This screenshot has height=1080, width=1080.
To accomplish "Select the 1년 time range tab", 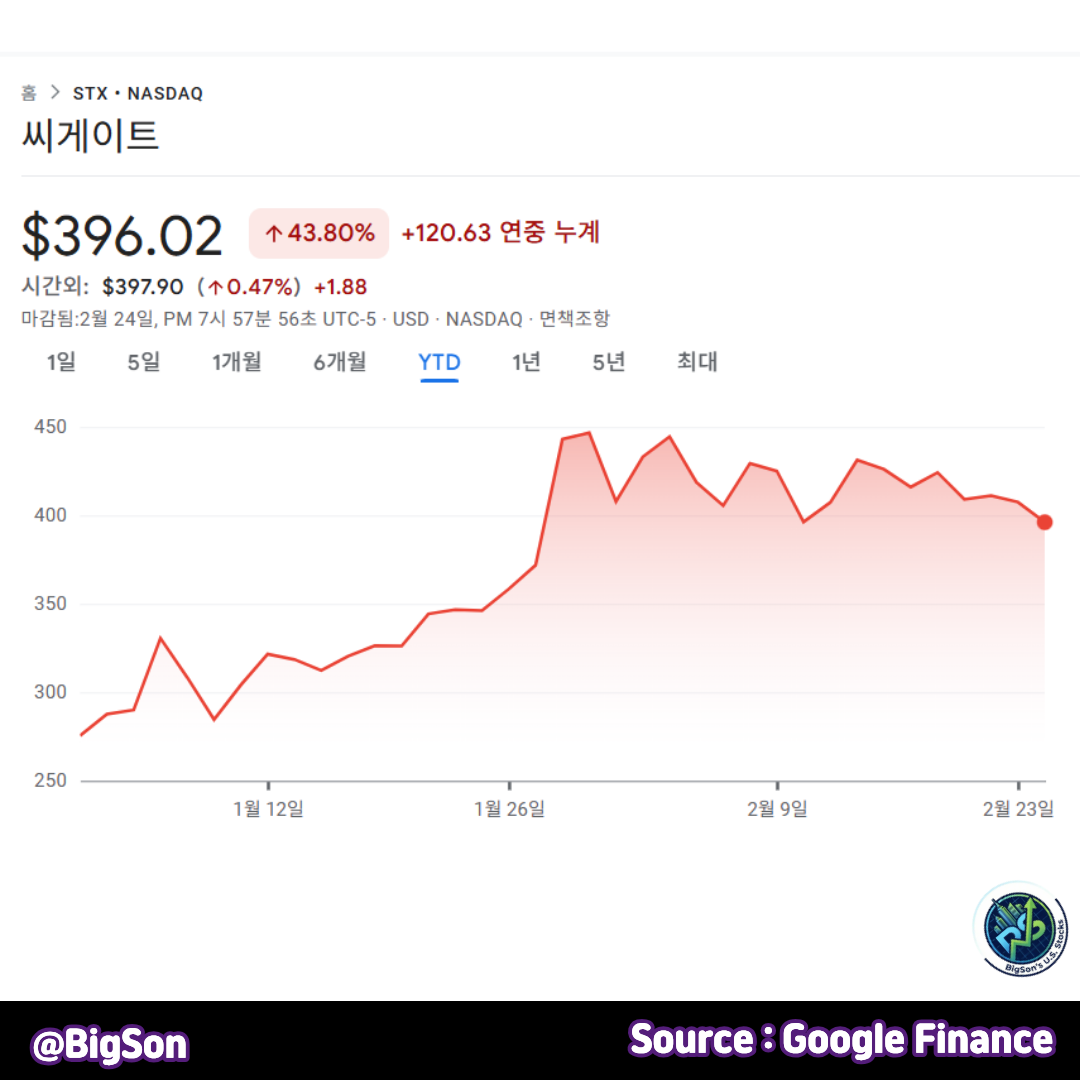I will [x=527, y=363].
